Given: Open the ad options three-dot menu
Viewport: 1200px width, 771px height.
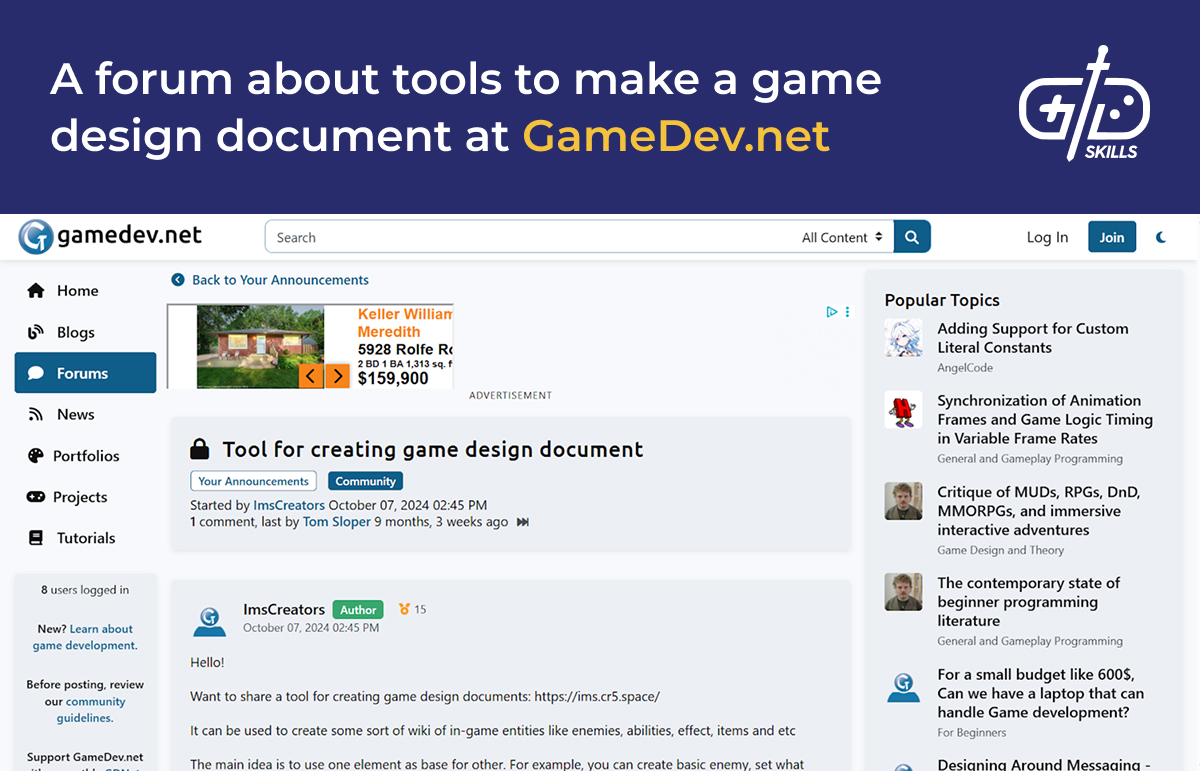Looking at the screenshot, I should pyautogui.click(x=847, y=312).
